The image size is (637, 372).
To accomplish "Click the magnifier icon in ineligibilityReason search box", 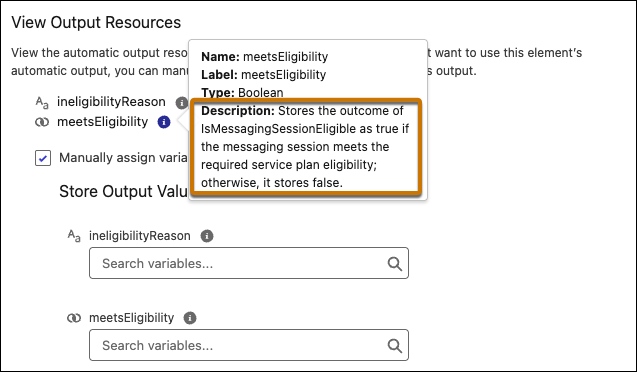I will tap(394, 264).
